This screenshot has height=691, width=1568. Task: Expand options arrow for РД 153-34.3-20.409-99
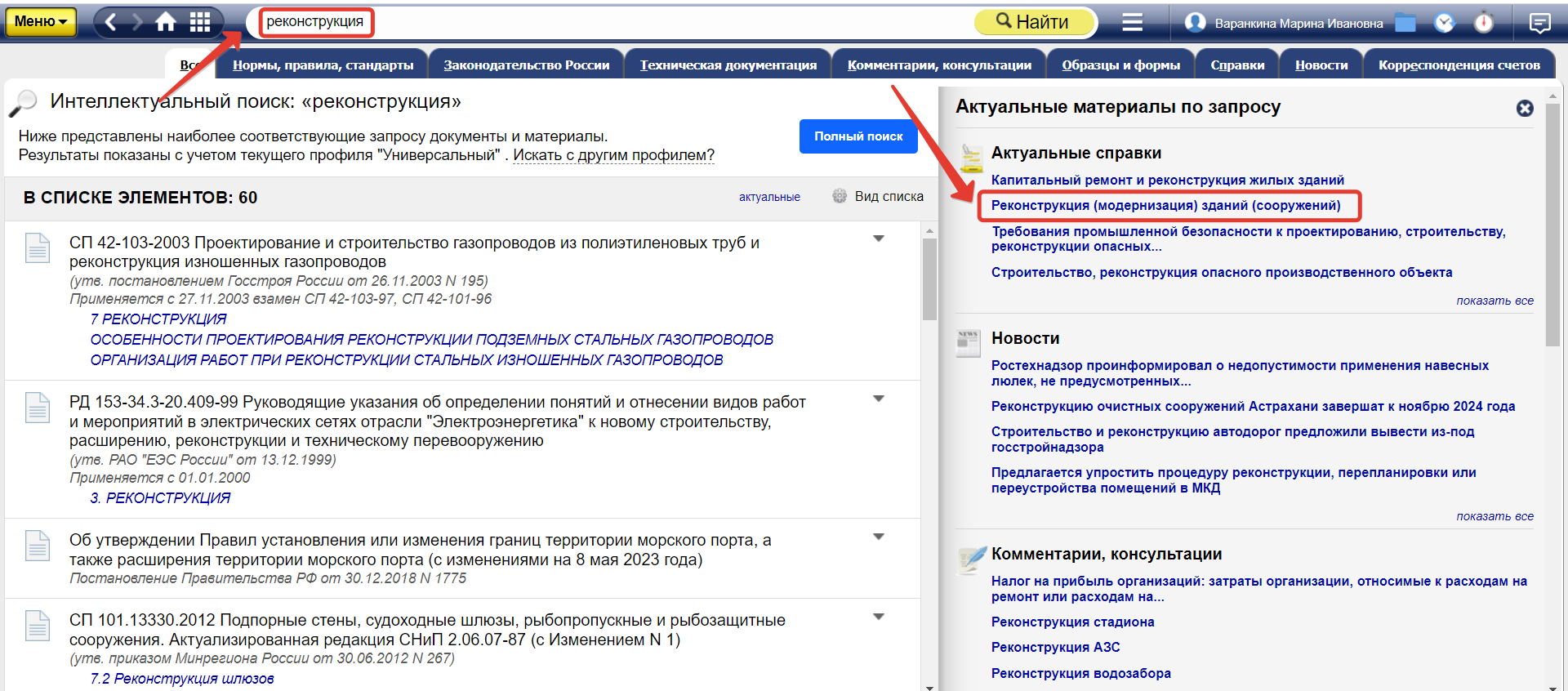click(879, 399)
